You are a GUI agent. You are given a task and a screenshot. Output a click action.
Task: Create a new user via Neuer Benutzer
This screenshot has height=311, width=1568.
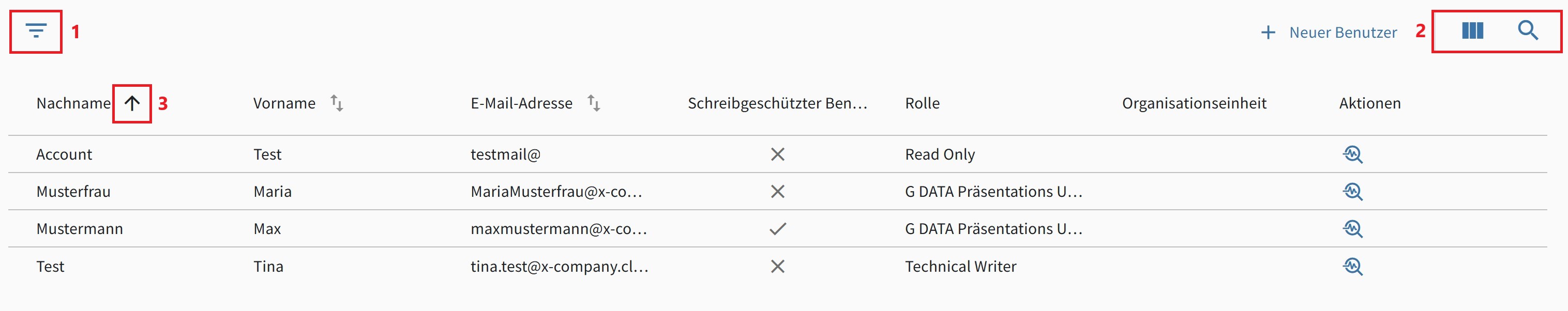pos(1343,32)
